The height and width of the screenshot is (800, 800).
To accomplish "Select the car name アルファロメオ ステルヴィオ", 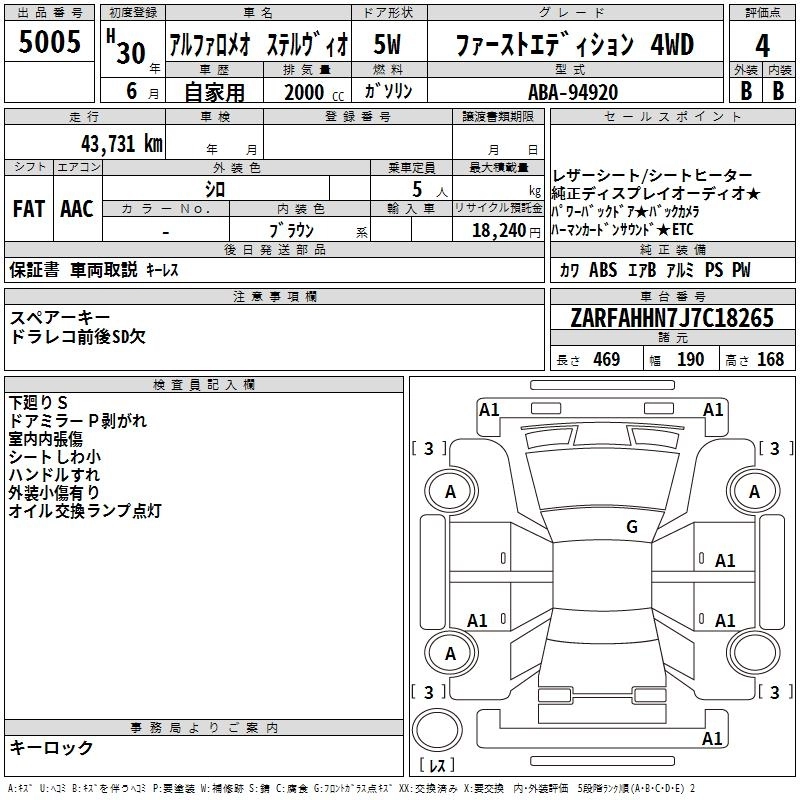I will pyautogui.click(x=259, y=44).
